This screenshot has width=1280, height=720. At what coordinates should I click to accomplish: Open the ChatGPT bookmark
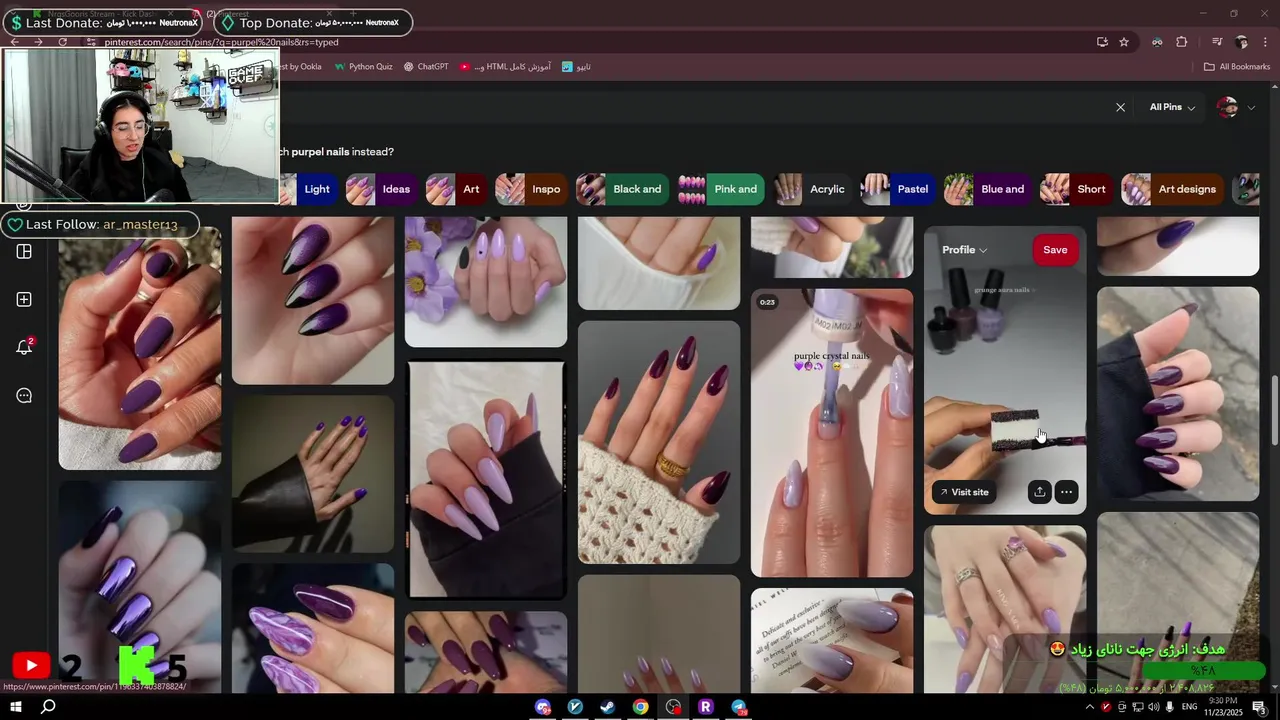click(x=426, y=67)
